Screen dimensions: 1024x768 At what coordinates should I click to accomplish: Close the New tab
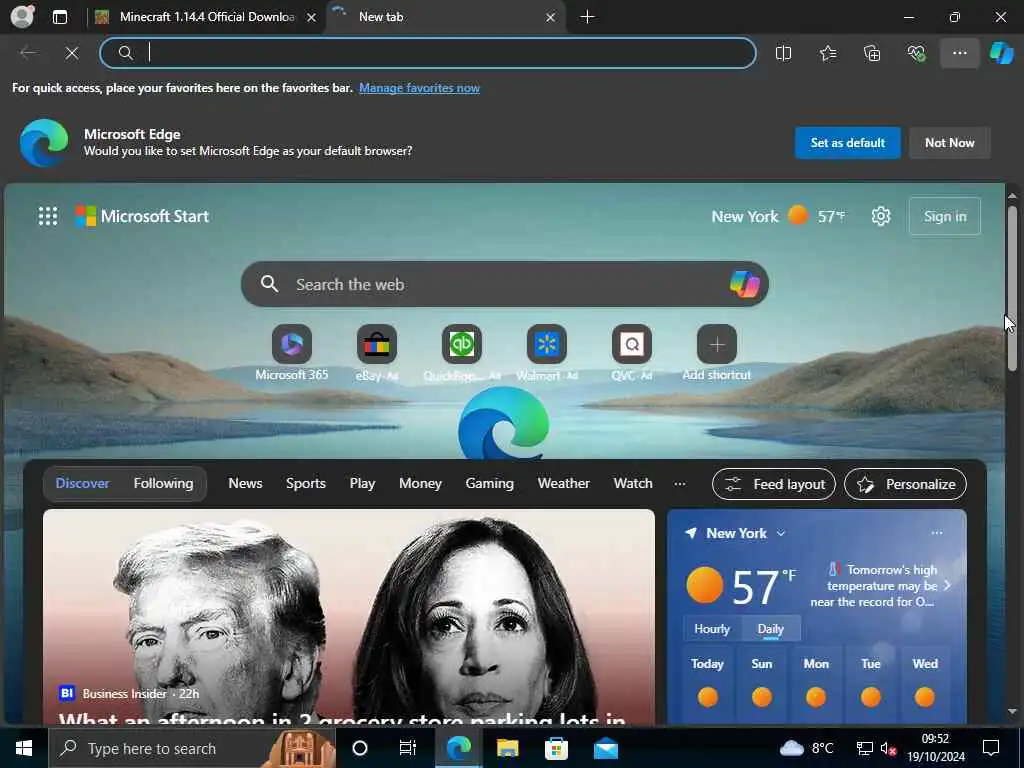coord(551,18)
